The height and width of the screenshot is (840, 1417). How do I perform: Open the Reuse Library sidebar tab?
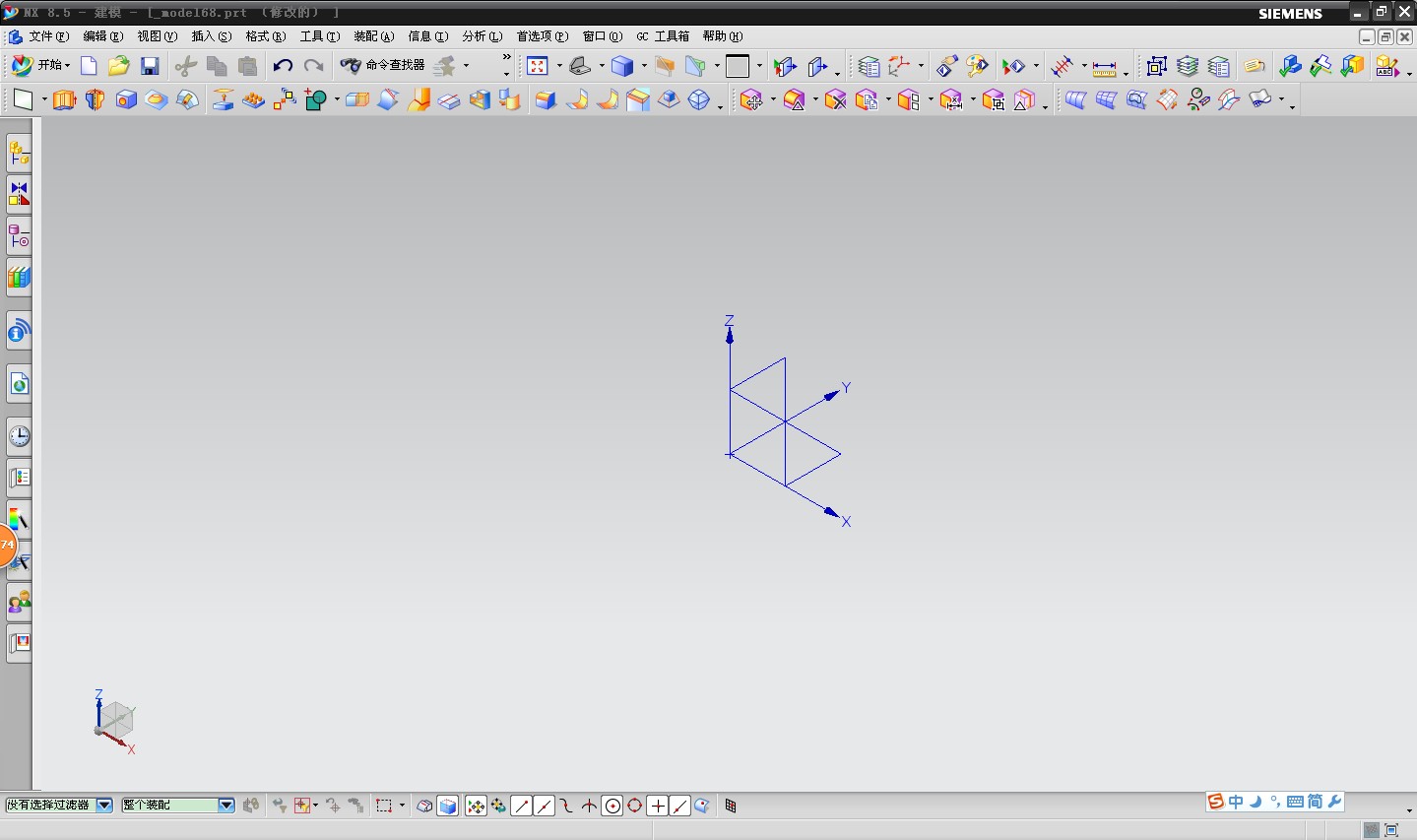click(x=19, y=278)
